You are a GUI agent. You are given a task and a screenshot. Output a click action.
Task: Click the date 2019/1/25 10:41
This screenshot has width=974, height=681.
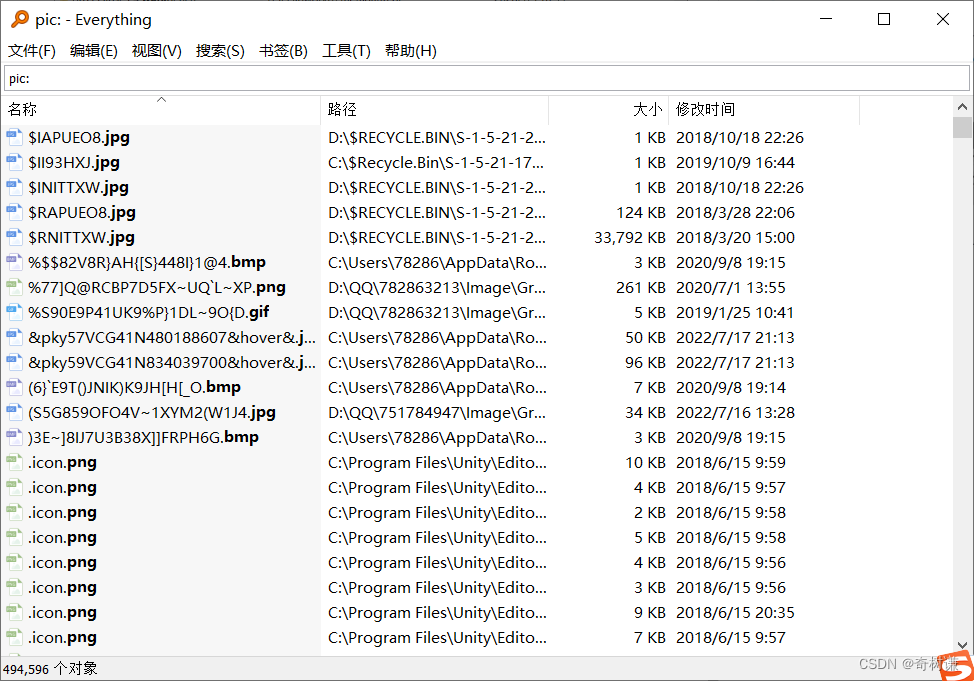(x=735, y=312)
